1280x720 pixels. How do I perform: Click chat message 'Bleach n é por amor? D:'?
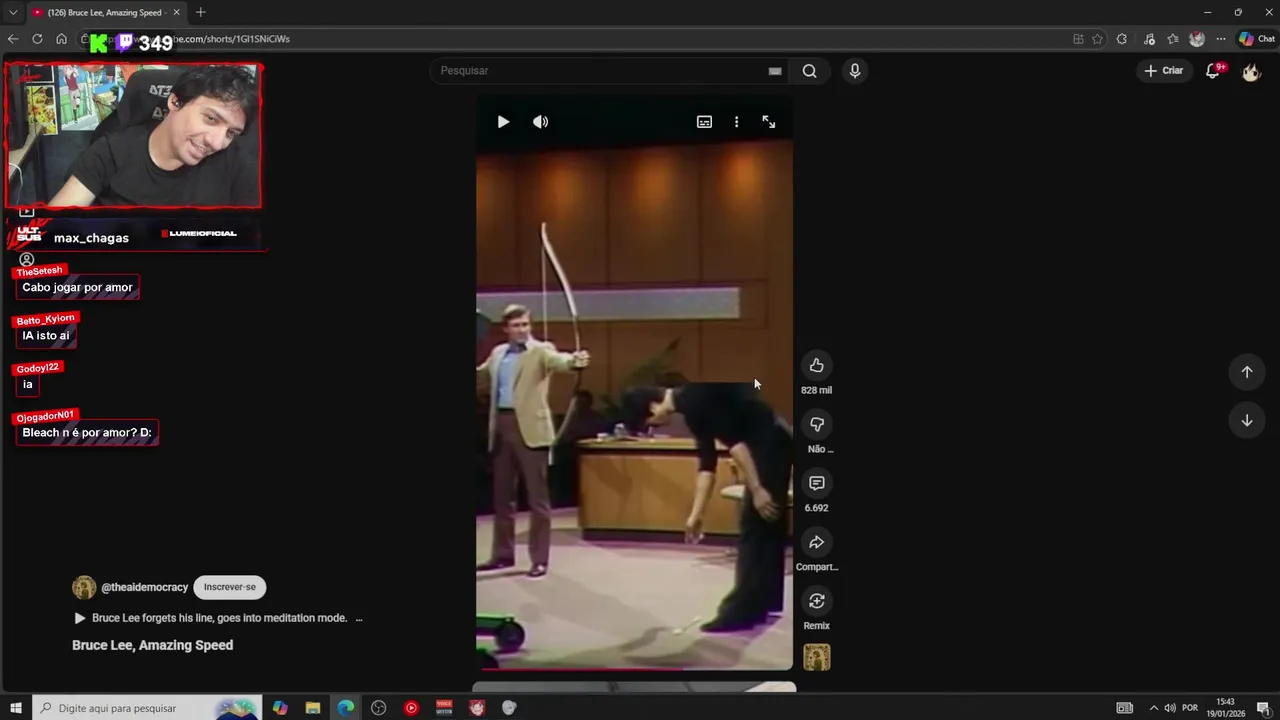pos(87,433)
